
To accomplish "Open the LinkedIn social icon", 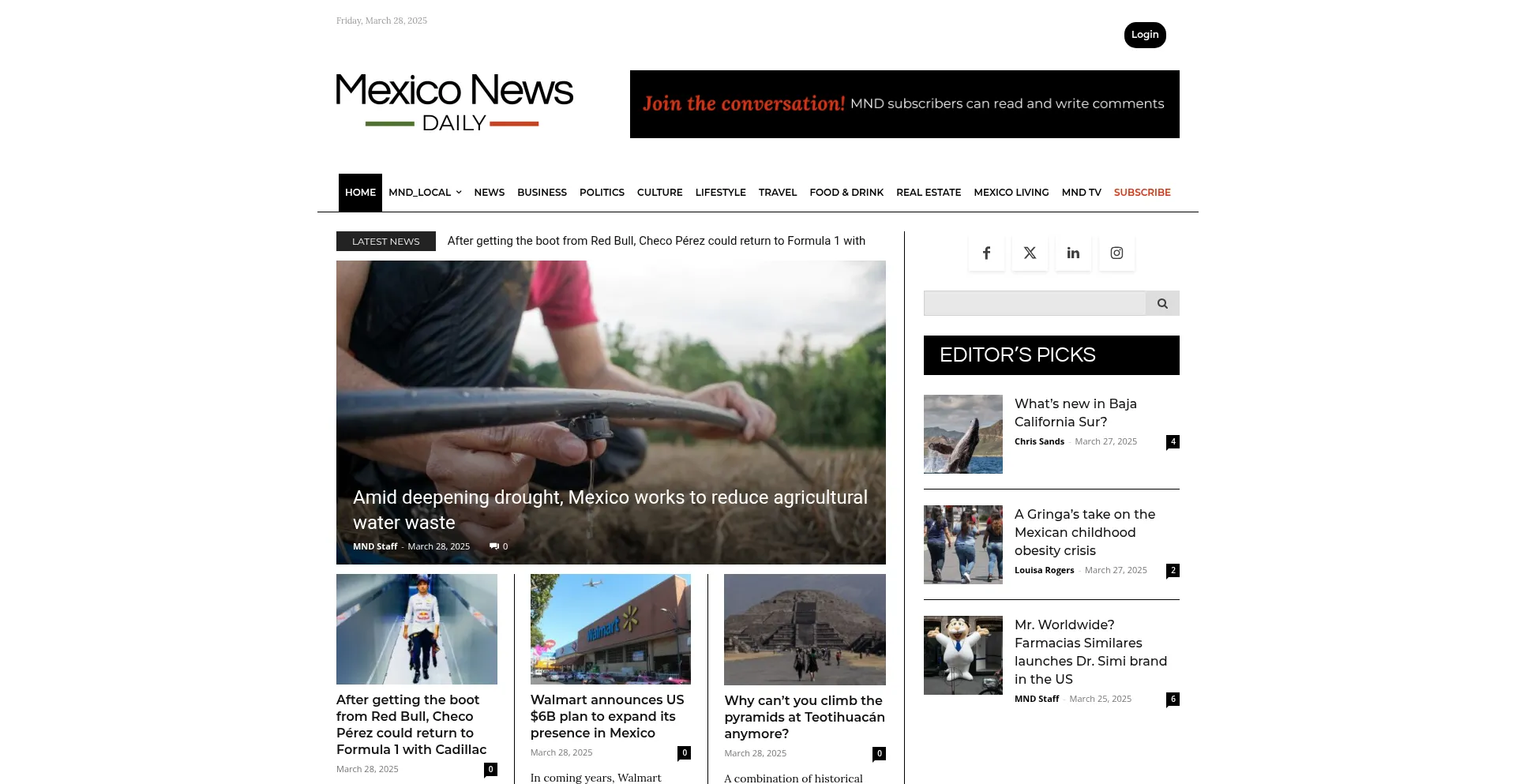I will (x=1073, y=253).
